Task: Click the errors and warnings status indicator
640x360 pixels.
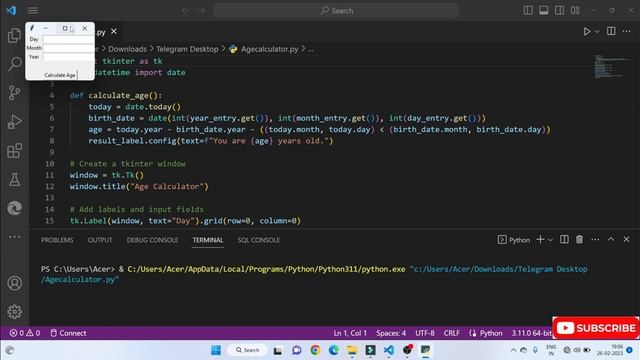Action: click(x=25, y=333)
